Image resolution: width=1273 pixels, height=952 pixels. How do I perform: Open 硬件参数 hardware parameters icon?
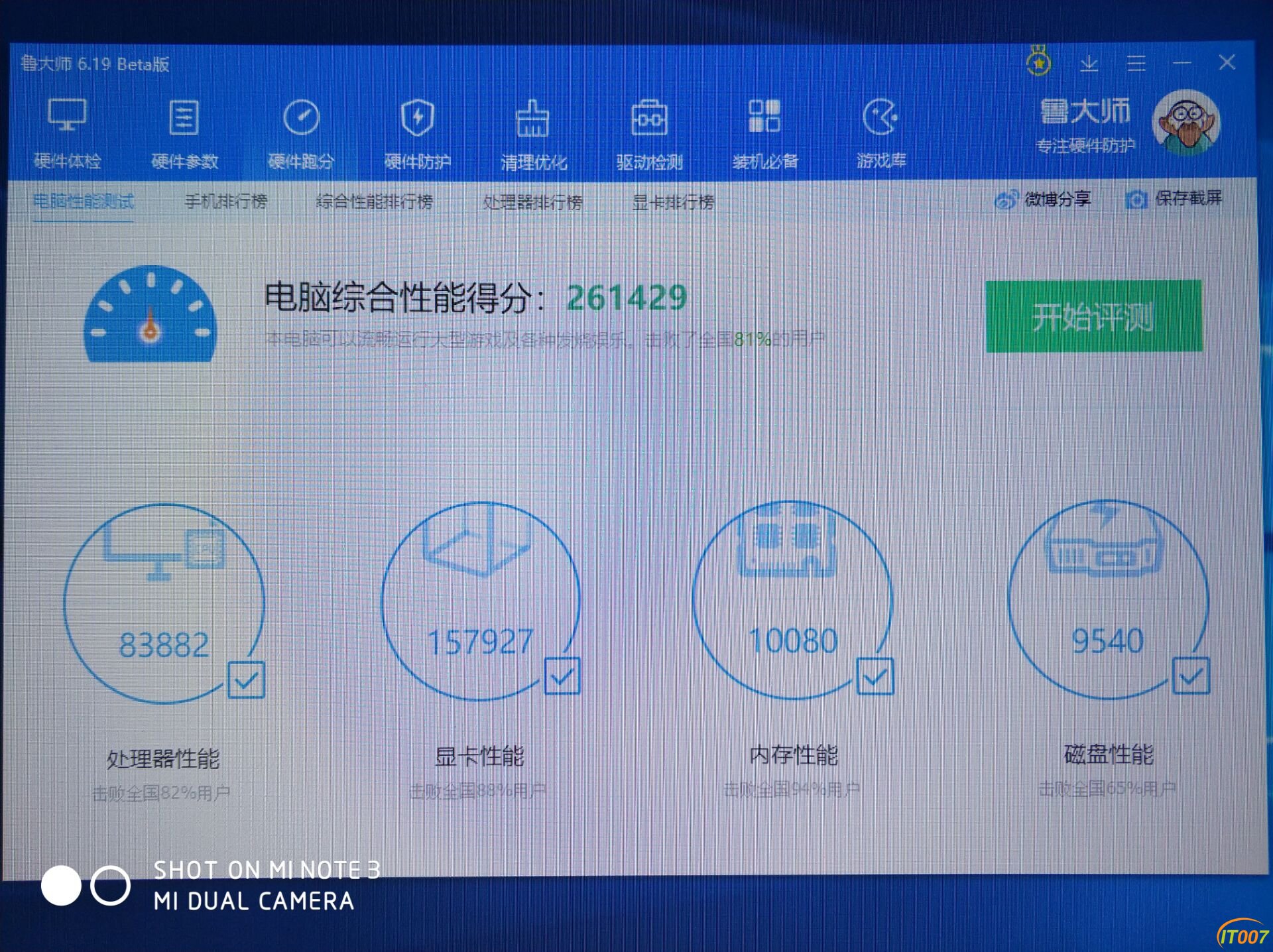[x=184, y=117]
